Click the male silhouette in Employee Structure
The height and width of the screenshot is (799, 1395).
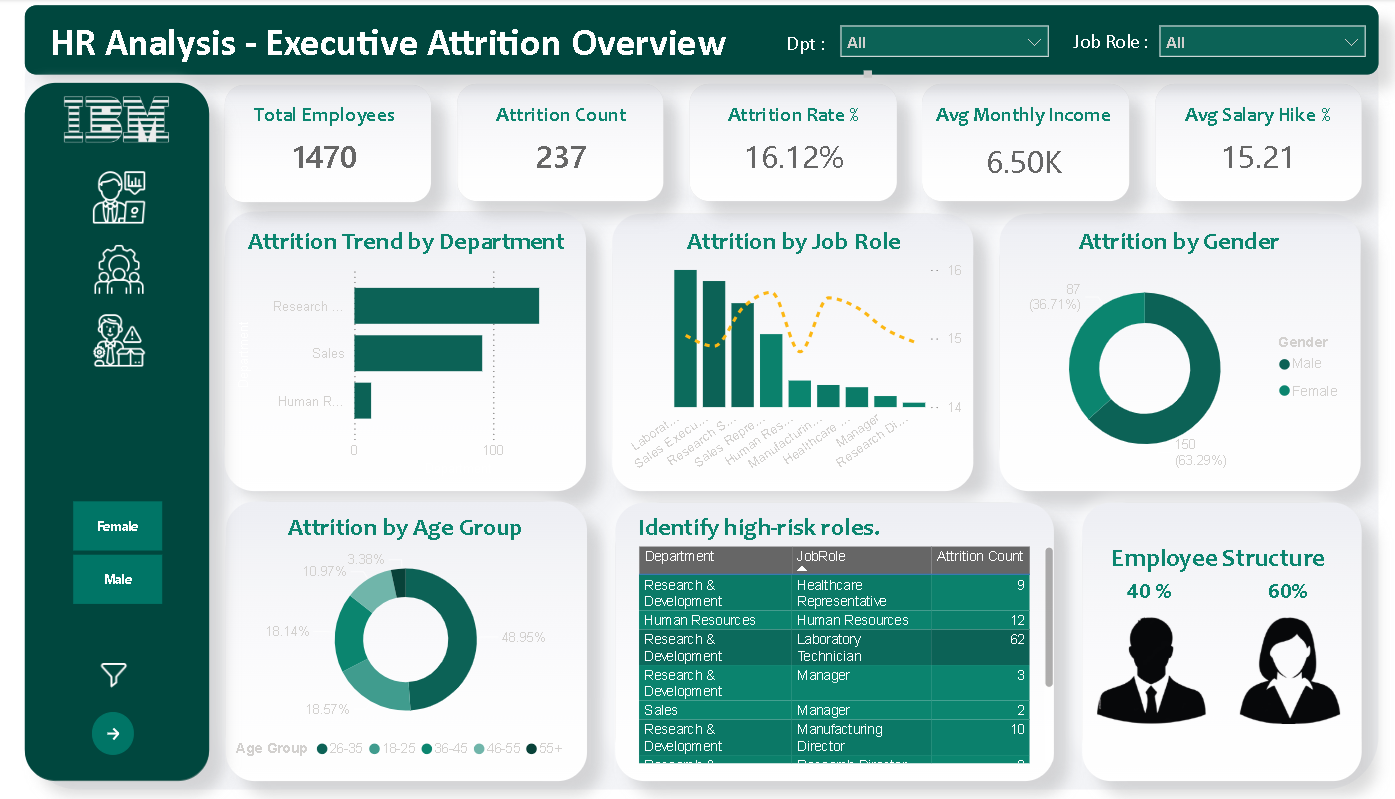coord(1150,669)
